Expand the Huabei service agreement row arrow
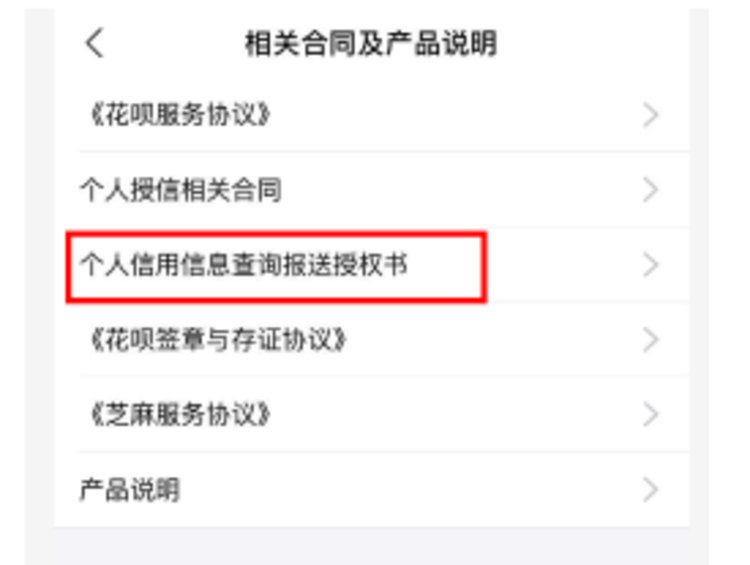This screenshot has width=750, height=565. (651, 115)
